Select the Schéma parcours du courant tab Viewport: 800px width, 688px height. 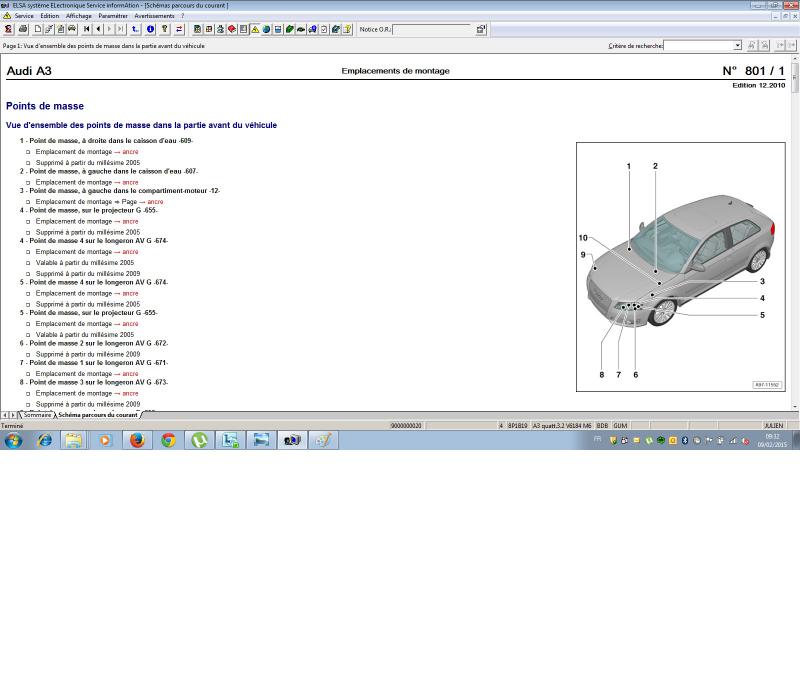97,415
